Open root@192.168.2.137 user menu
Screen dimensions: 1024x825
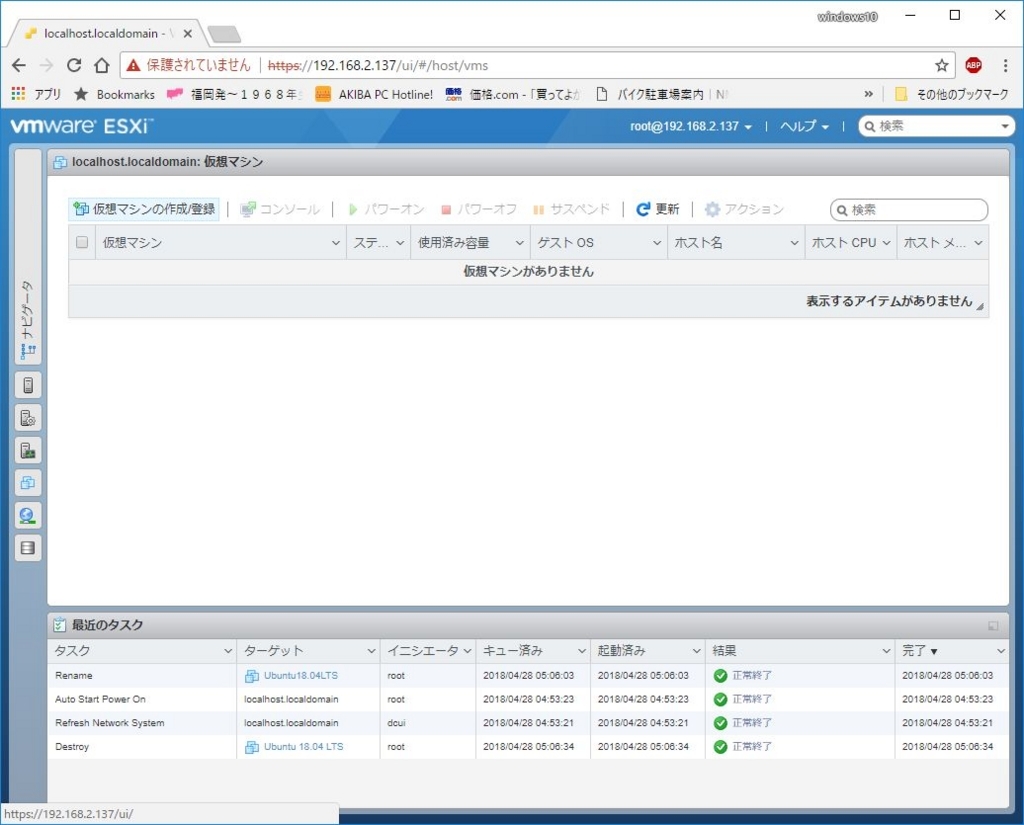coord(690,126)
